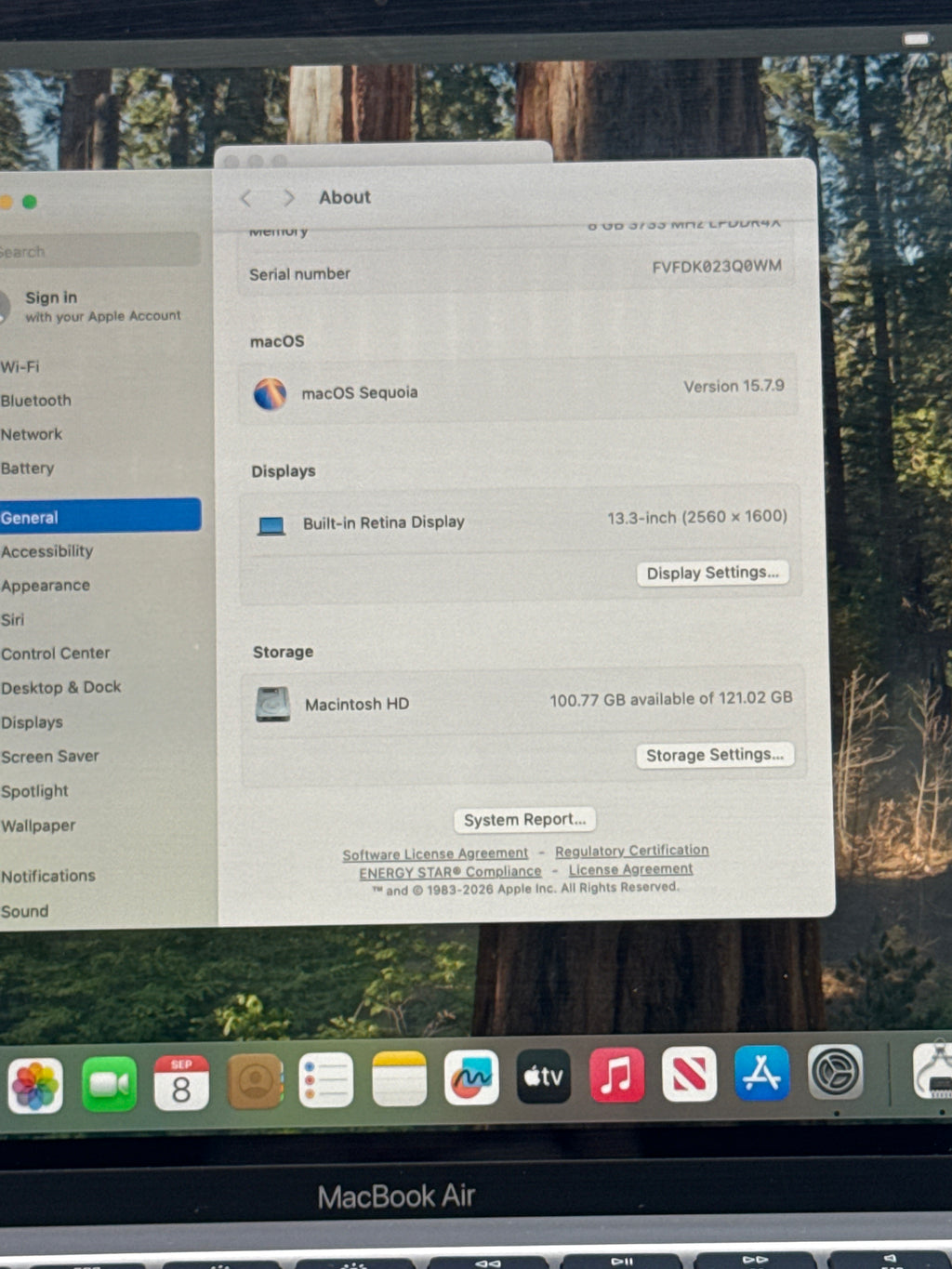Open Photos app in Dock
Screen dimensions: 952x1269
tap(35, 1085)
